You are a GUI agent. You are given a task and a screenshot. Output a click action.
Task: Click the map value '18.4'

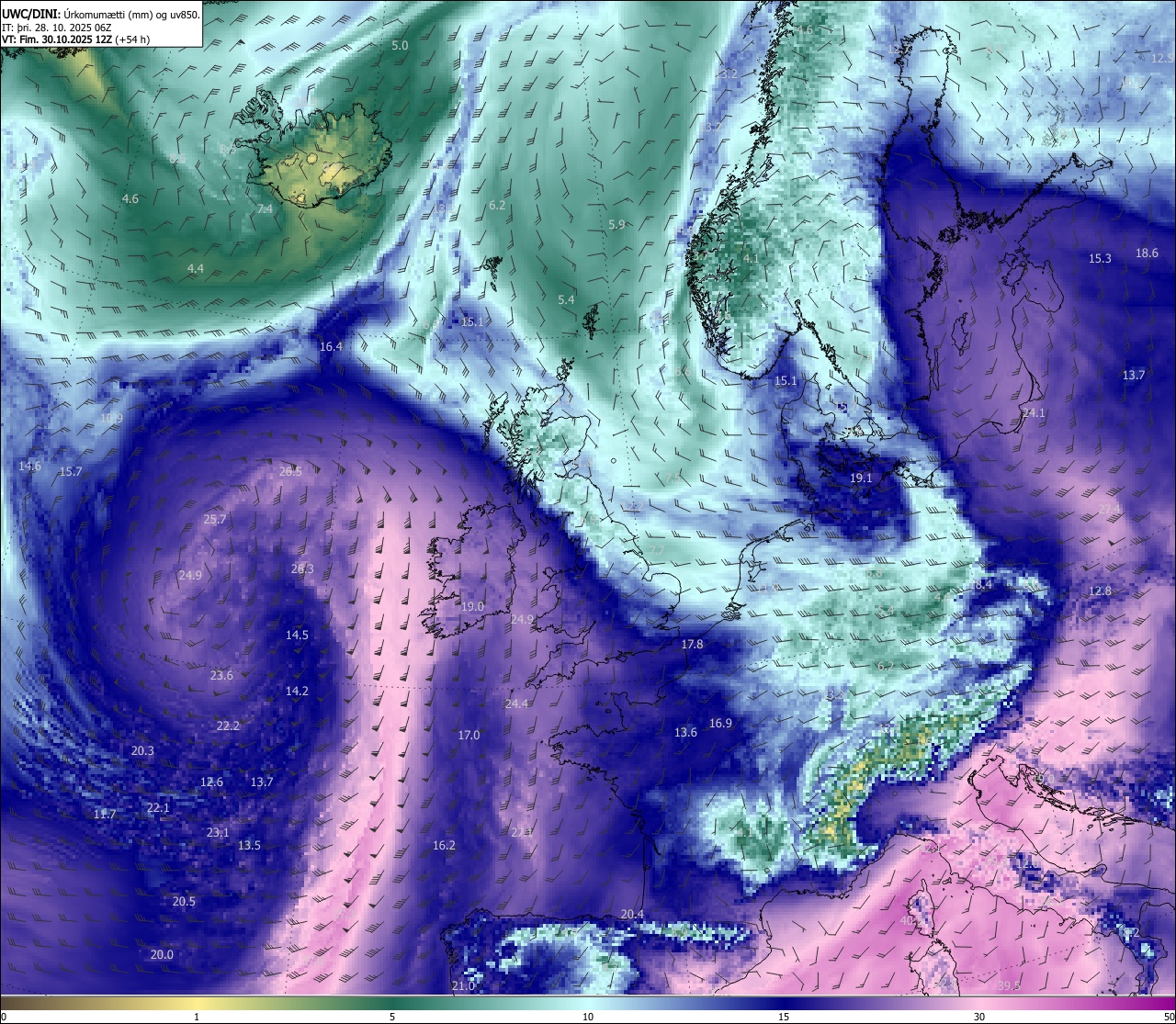point(980,584)
